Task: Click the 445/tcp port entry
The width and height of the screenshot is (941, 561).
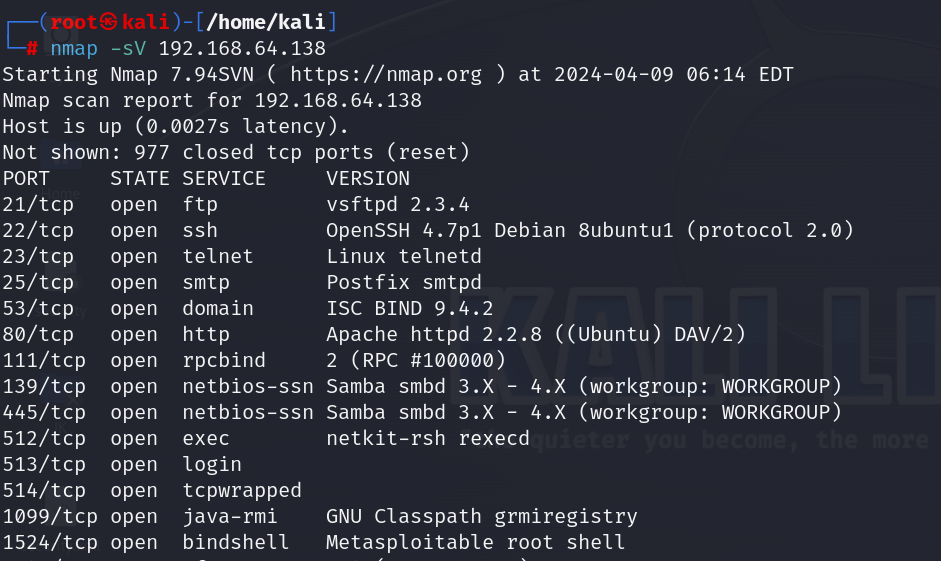Action: click(44, 413)
